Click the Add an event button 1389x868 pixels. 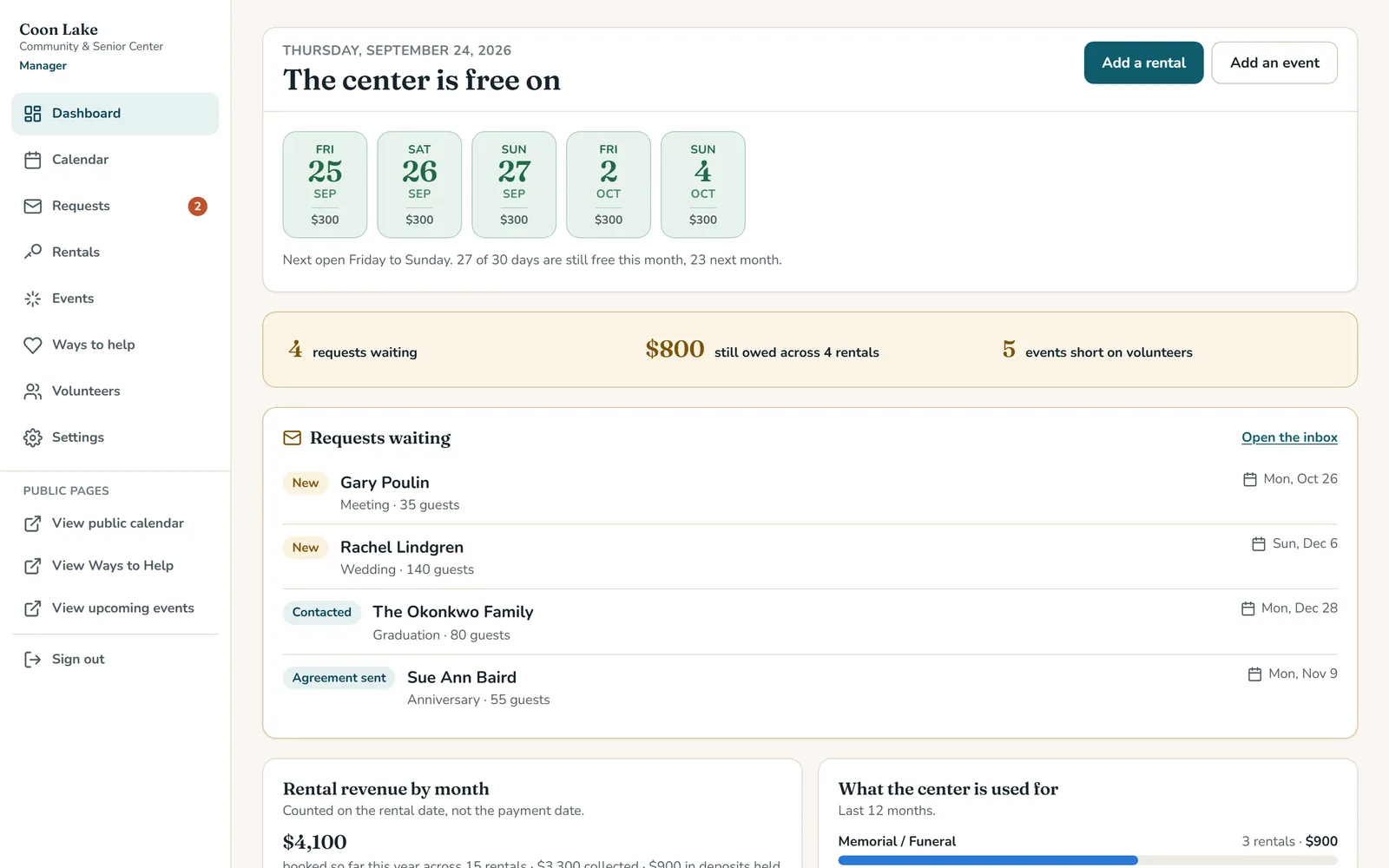[x=1274, y=62]
